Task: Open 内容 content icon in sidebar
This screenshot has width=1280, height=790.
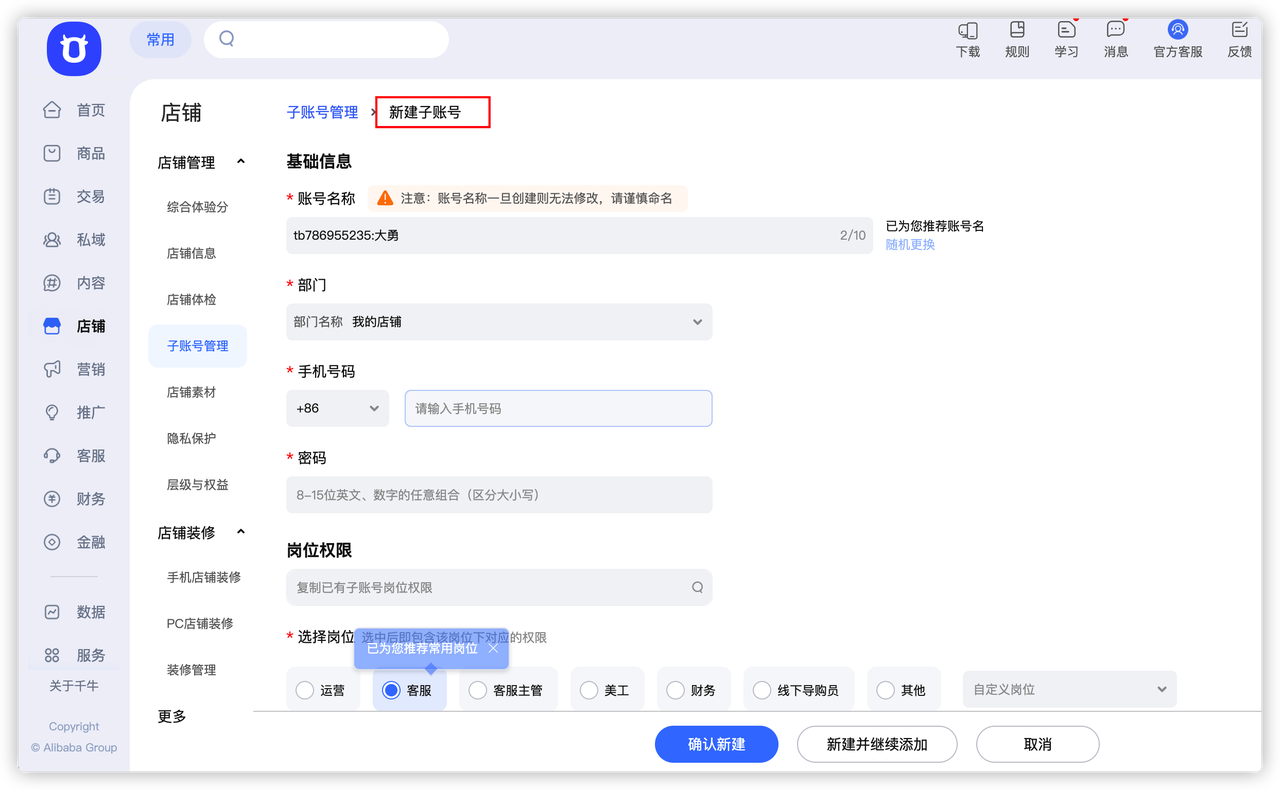Action: (52, 283)
